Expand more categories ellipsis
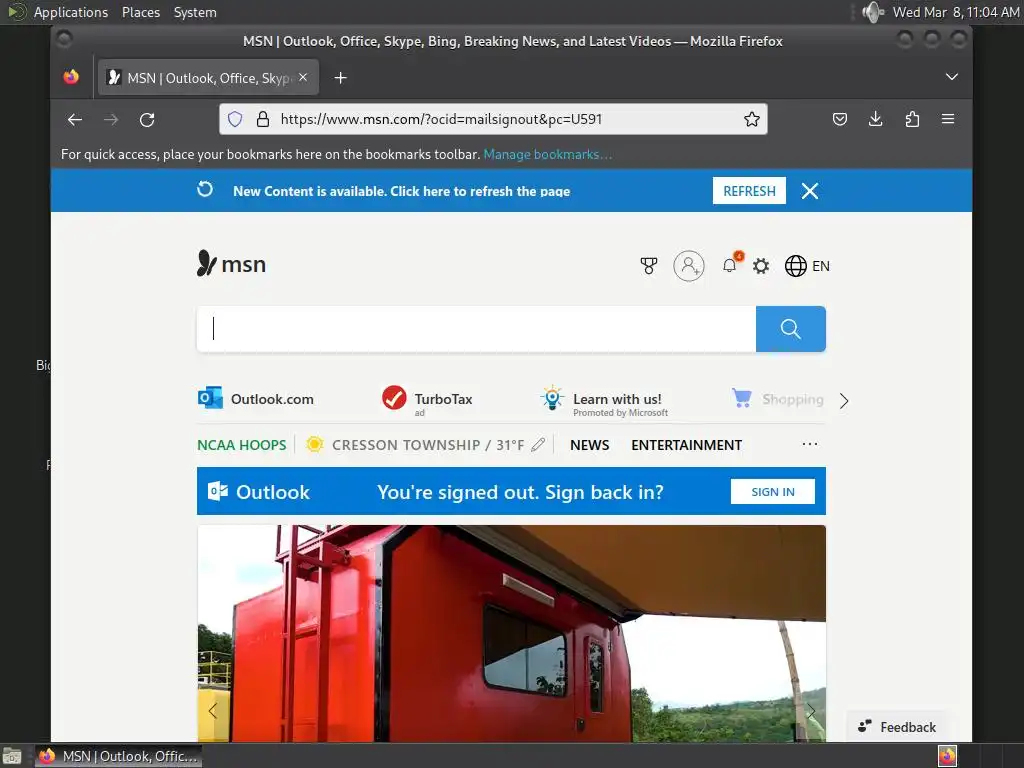 (810, 444)
